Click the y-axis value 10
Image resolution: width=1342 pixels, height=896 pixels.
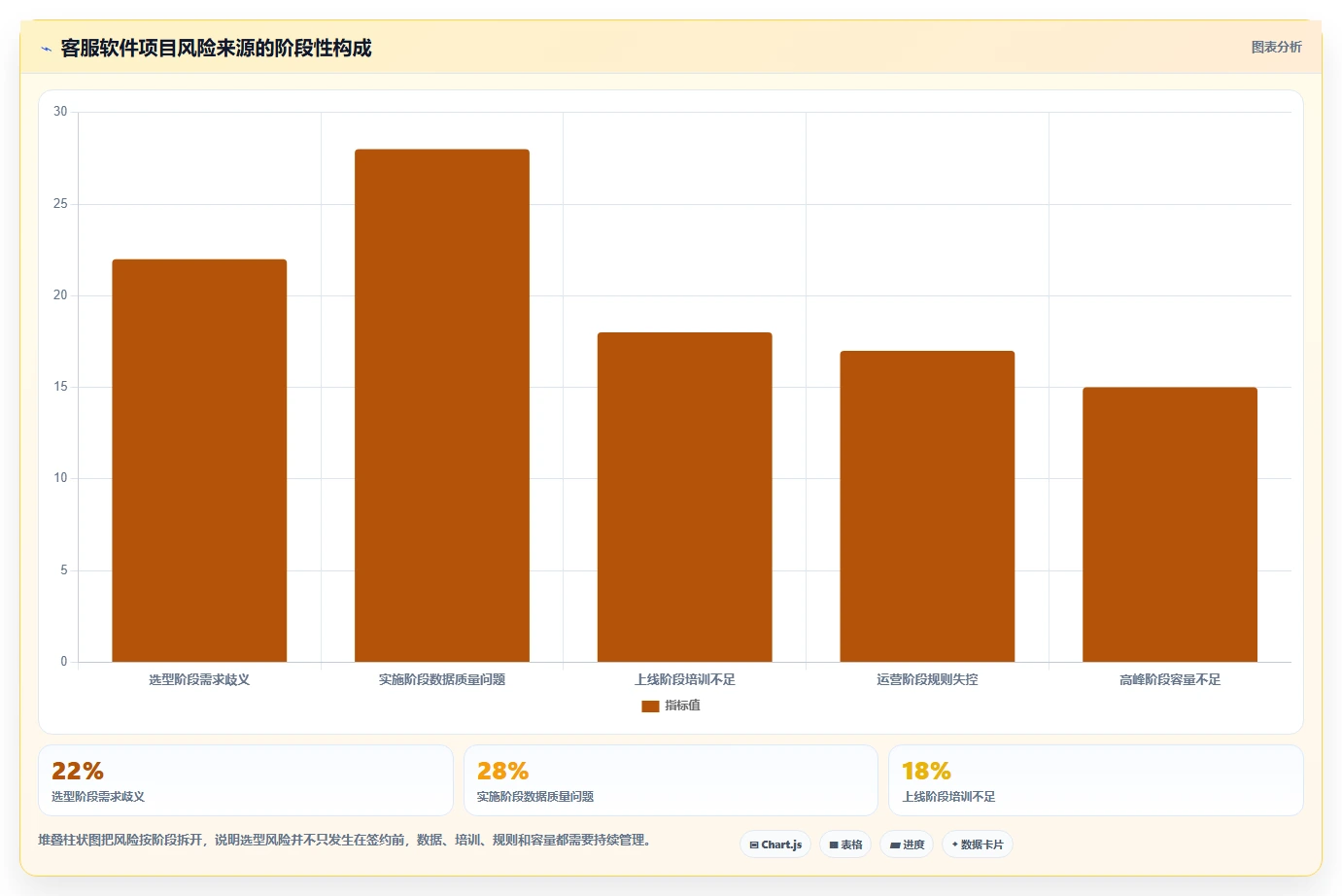[60, 478]
